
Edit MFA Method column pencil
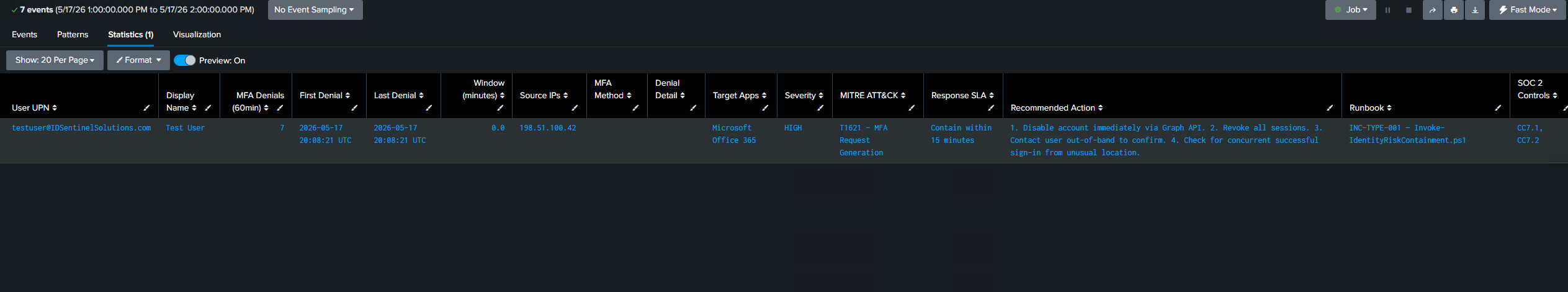coord(635,108)
